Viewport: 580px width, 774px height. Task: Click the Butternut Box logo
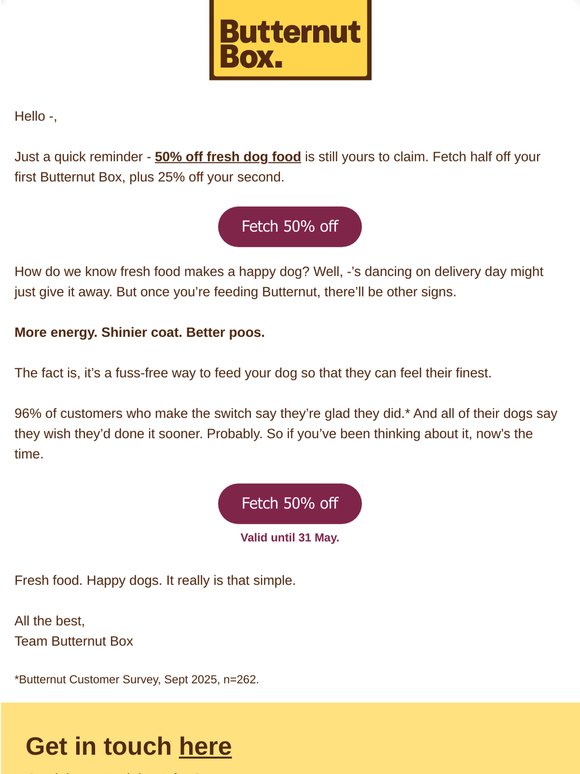290,39
